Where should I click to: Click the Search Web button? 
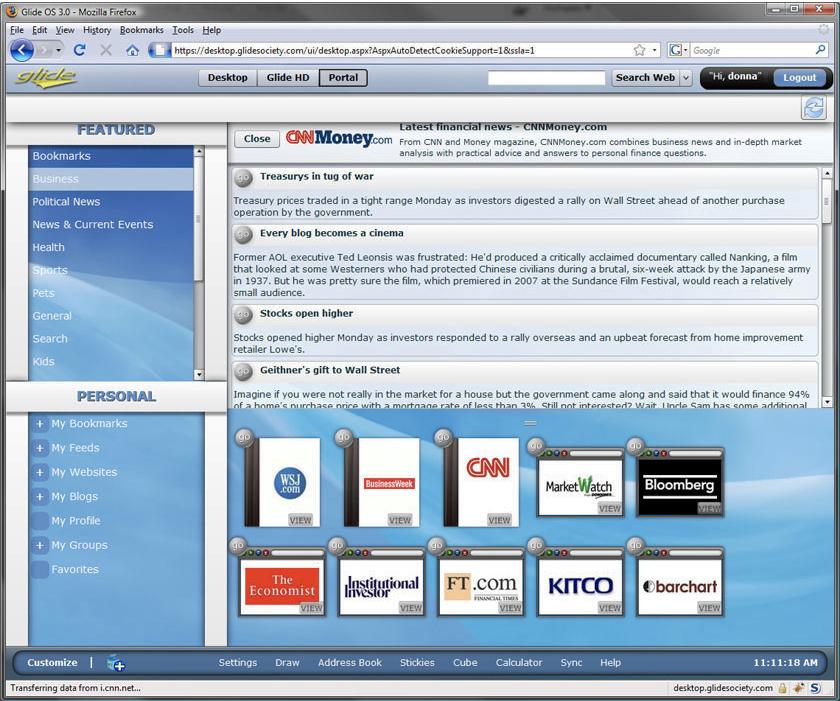(646, 78)
